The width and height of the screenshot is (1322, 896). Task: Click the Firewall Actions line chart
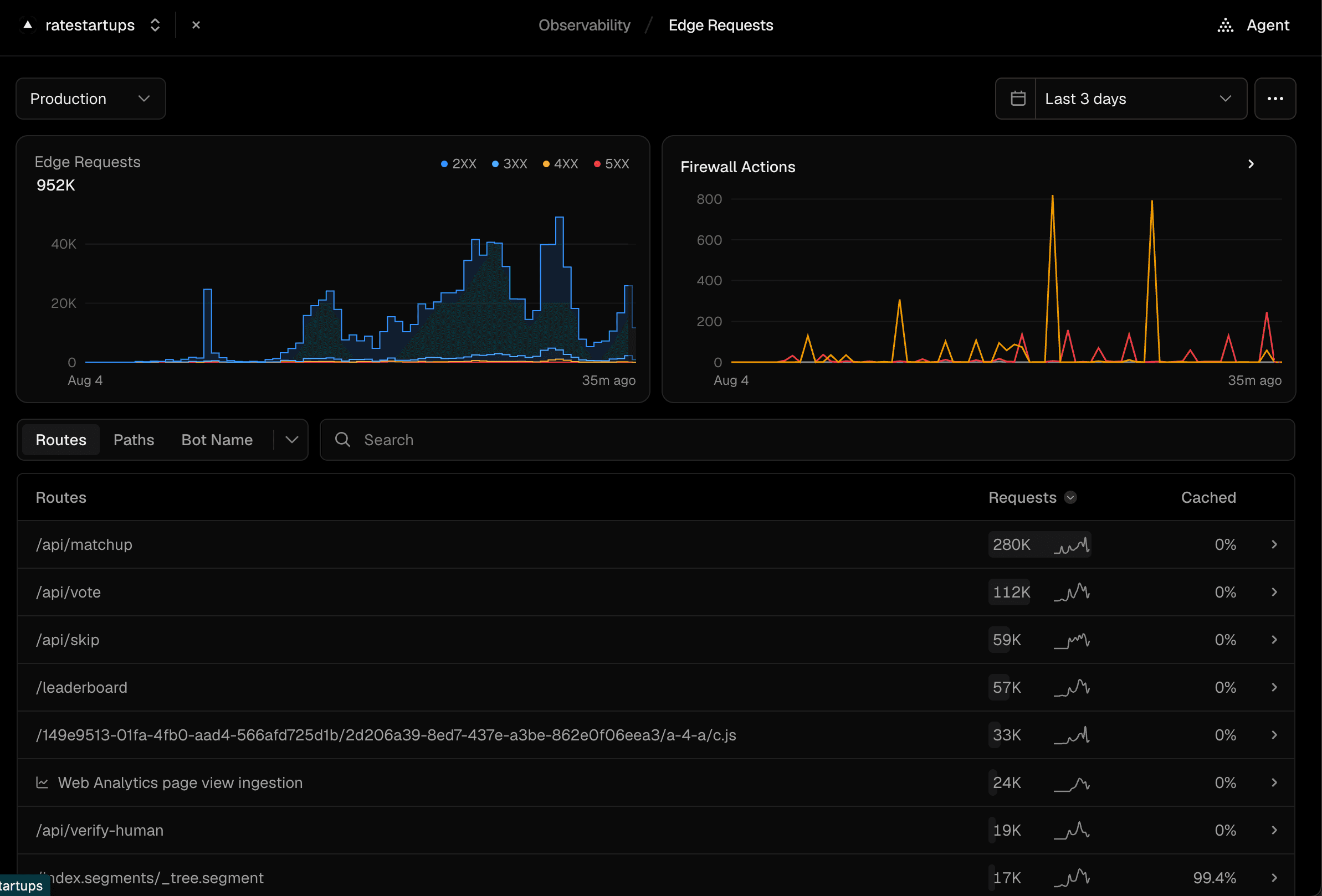tap(1006, 279)
